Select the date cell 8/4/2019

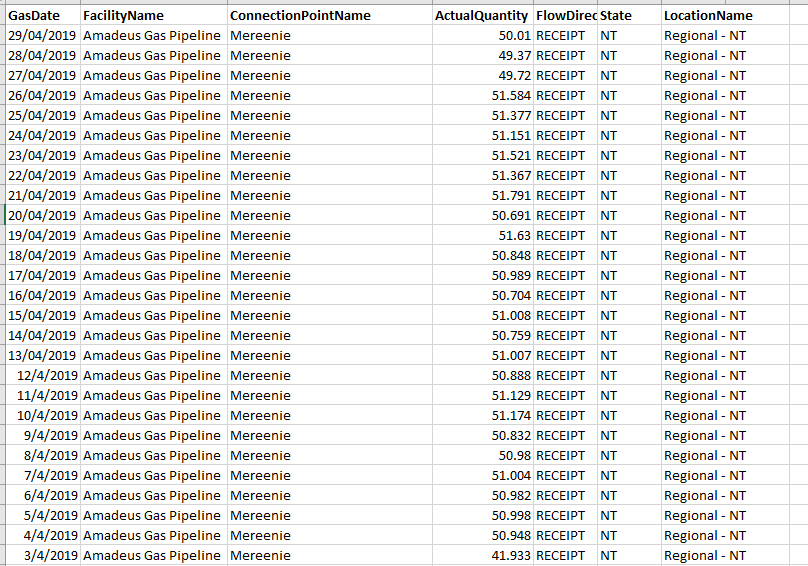pyautogui.click(x=43, y=456)
